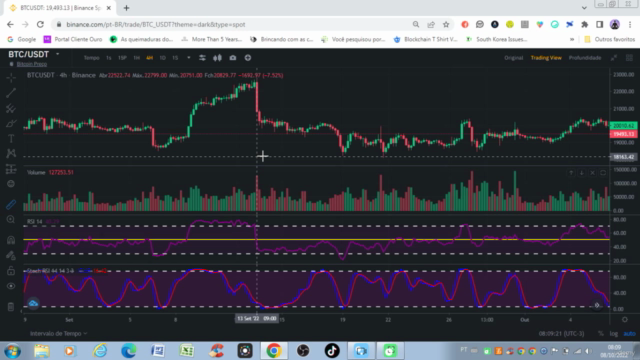
Task: Toggle magnet mode in left toolbar
Action: pos(11,240)
